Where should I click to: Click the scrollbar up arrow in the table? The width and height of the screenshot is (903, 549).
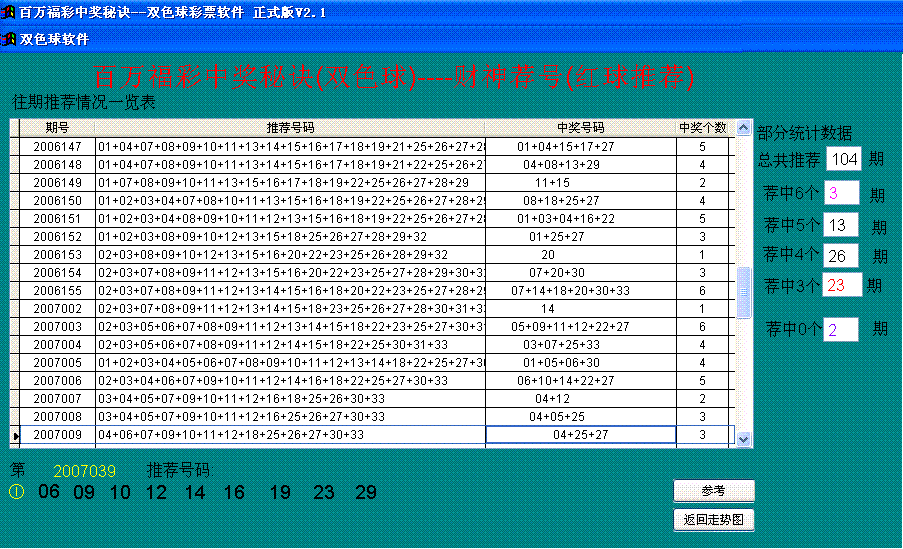tap(743, 128)
